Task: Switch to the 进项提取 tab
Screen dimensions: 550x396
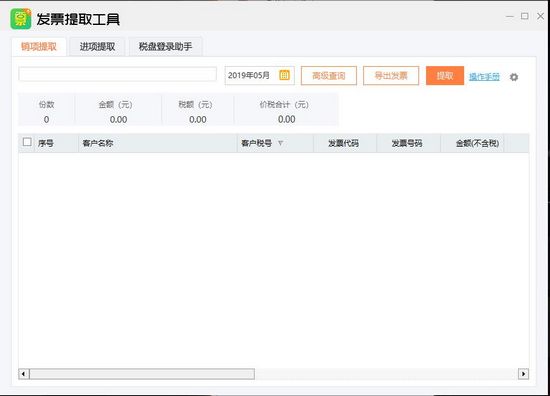Action: (97, 47)
